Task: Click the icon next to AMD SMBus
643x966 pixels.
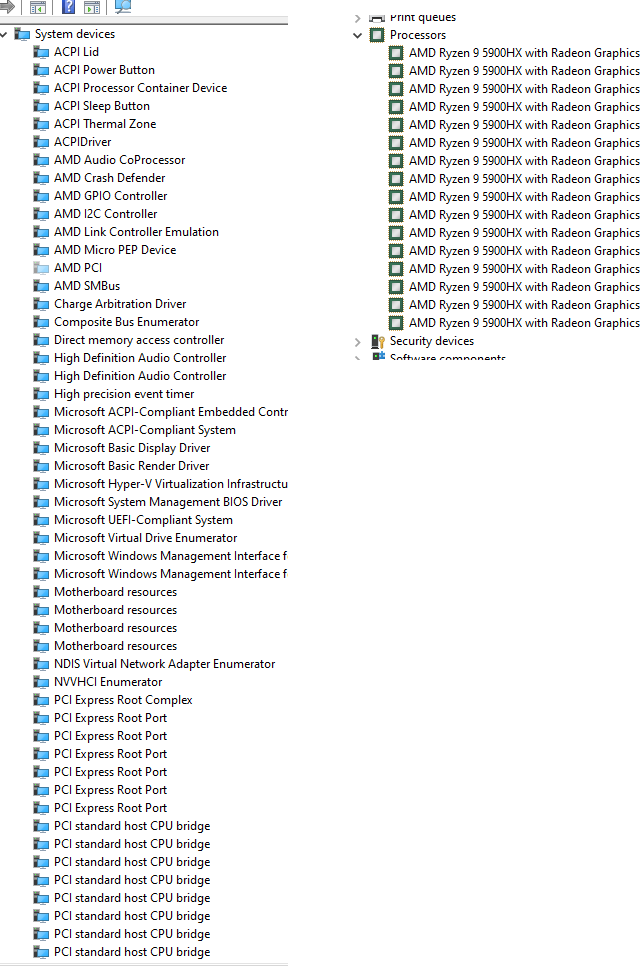Action: pyautogui.click(x=41, y=286)
